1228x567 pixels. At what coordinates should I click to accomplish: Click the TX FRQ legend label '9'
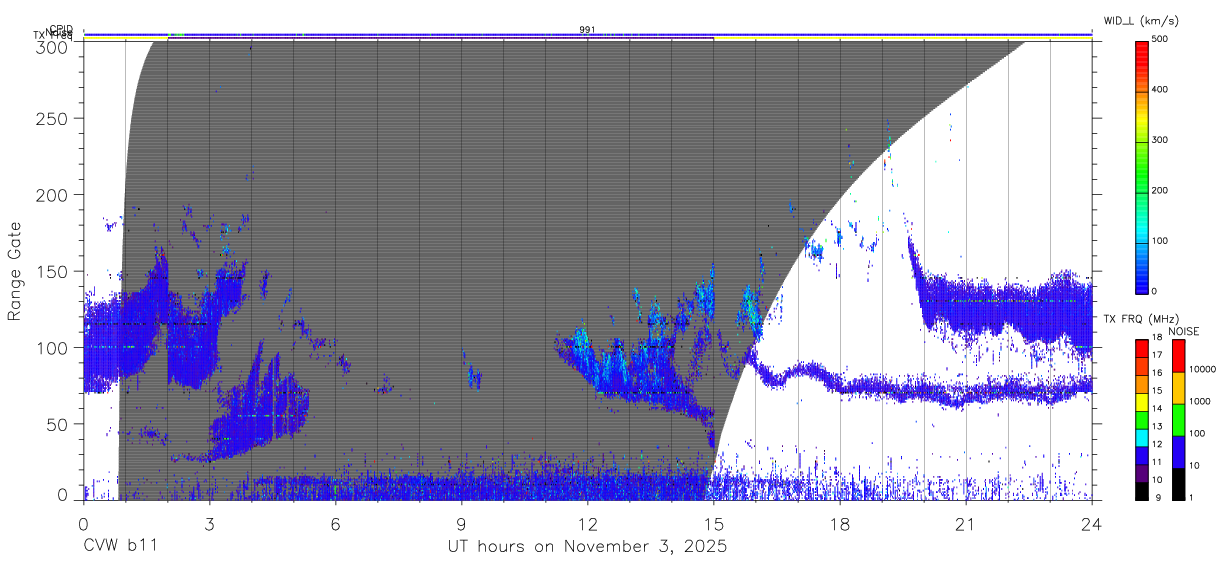(1158, 497)
